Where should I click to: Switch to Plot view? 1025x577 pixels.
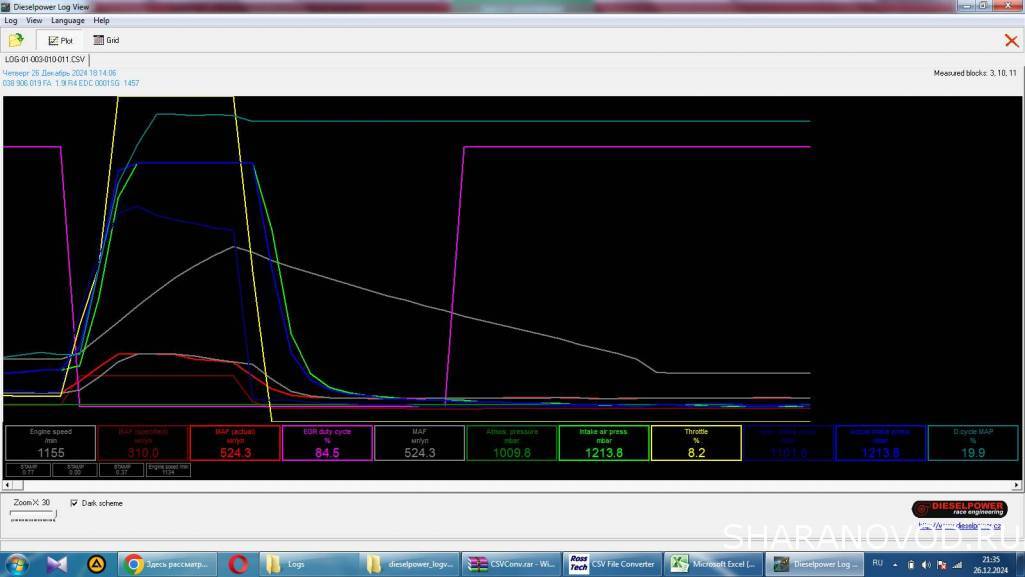pos(61,40)
